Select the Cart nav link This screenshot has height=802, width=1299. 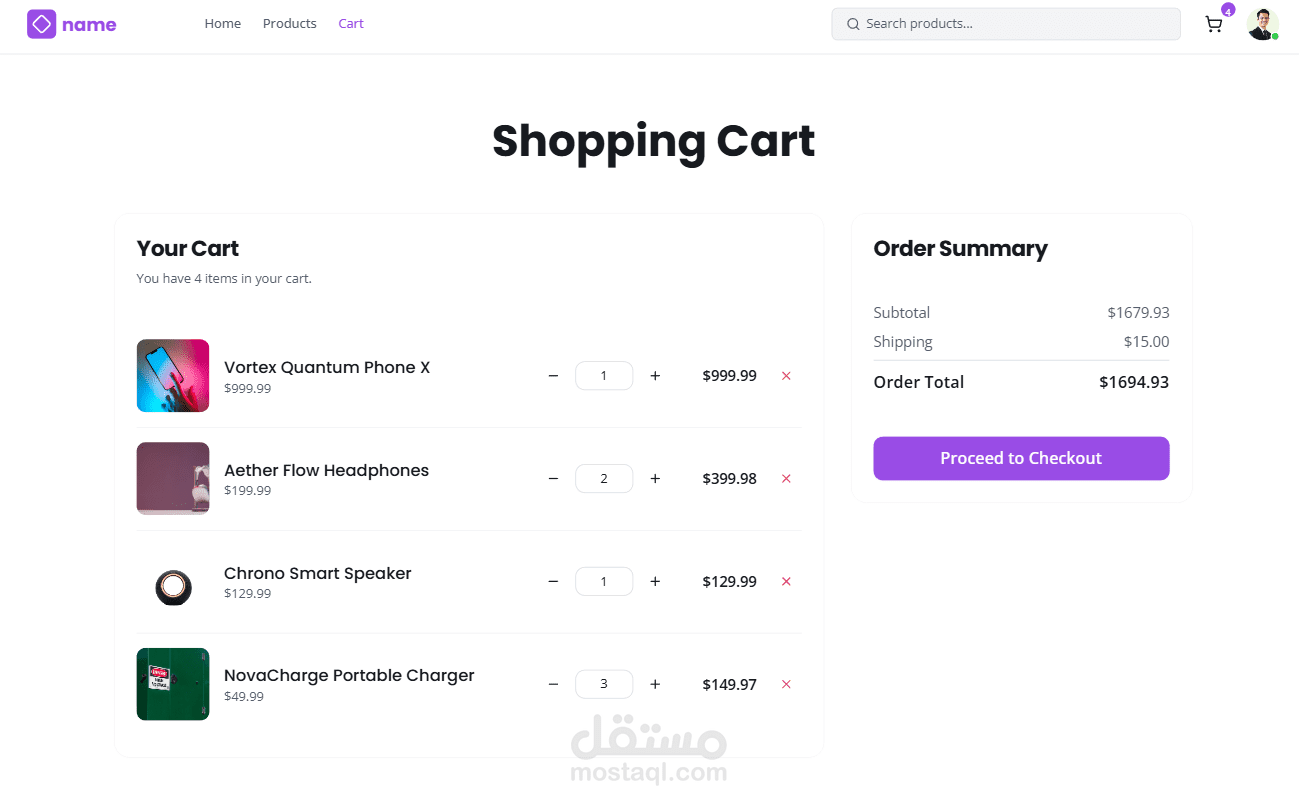351,24
